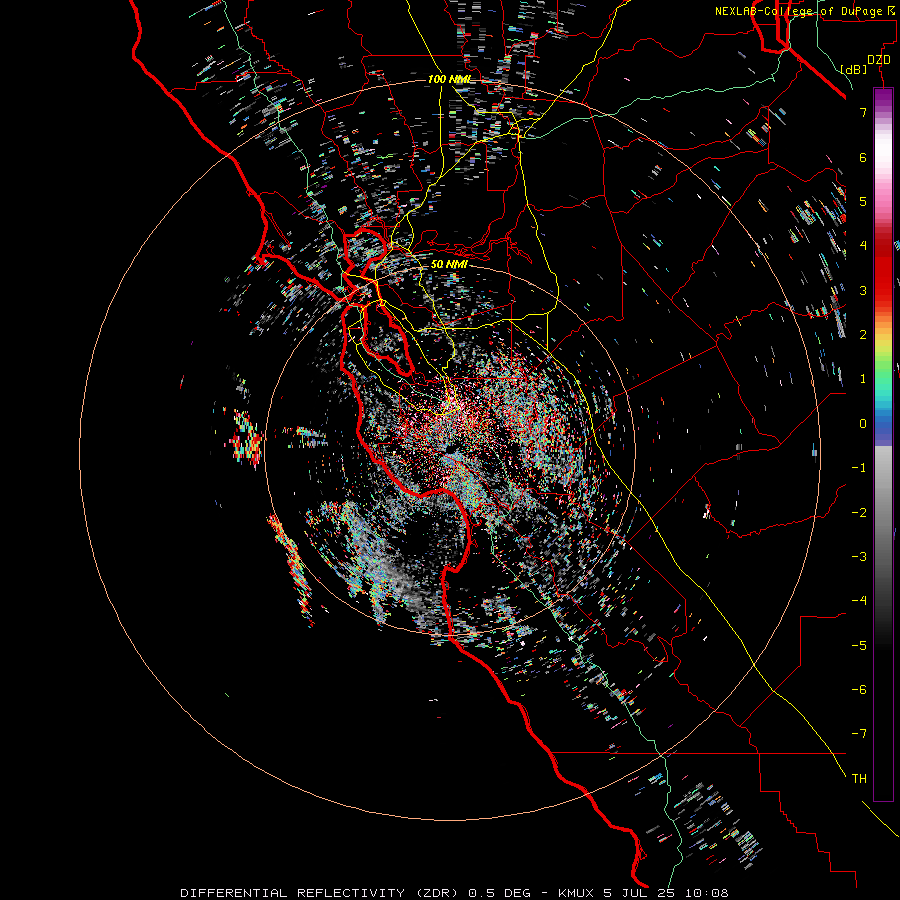Click the positive "2" scale label
This screenshot has height=900, width=900.
863,335
